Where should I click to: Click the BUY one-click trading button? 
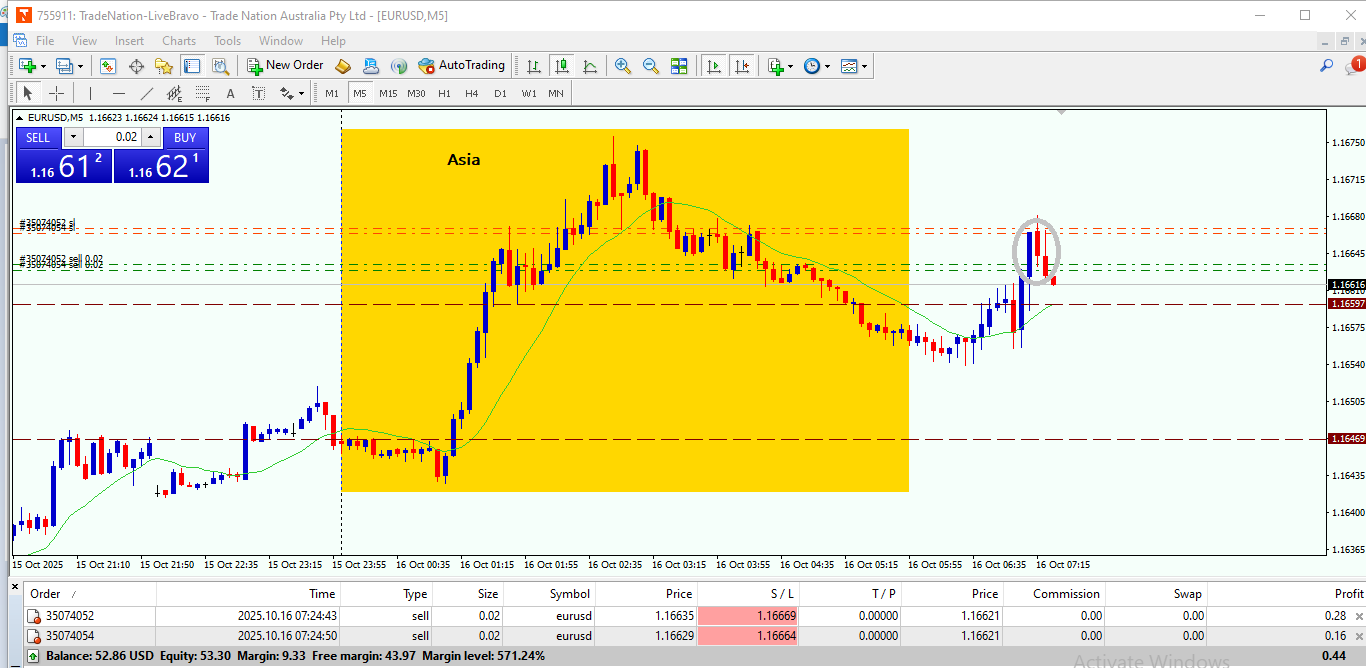[x=185, y=137]
